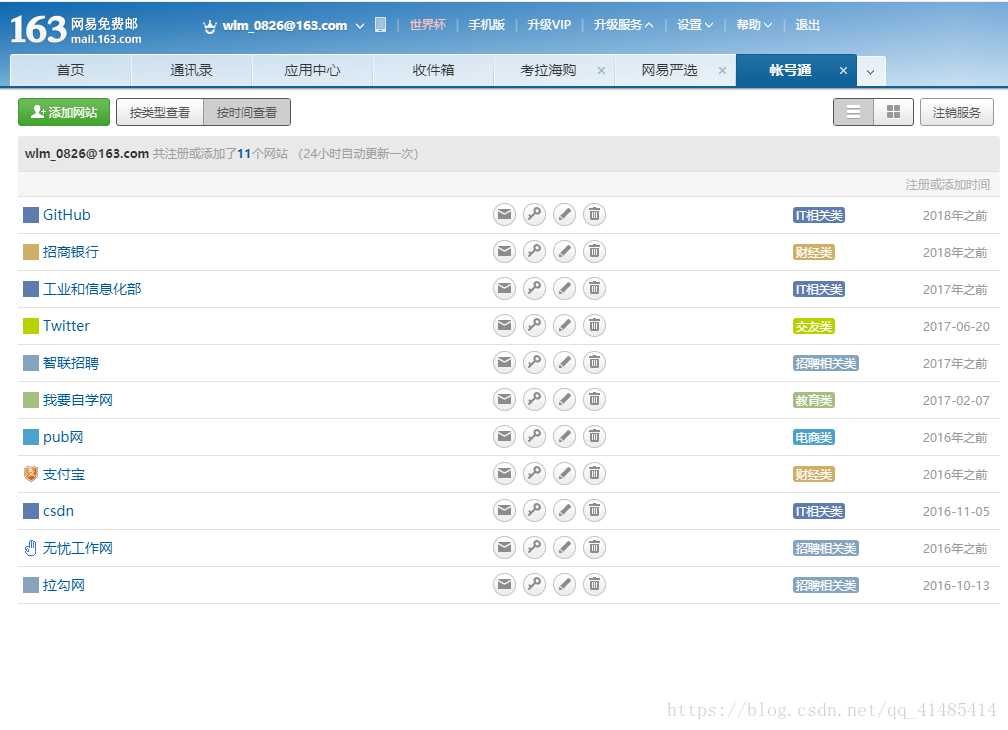Edit the 无忧工作网 entry with pencil icon

coord(564,548)
